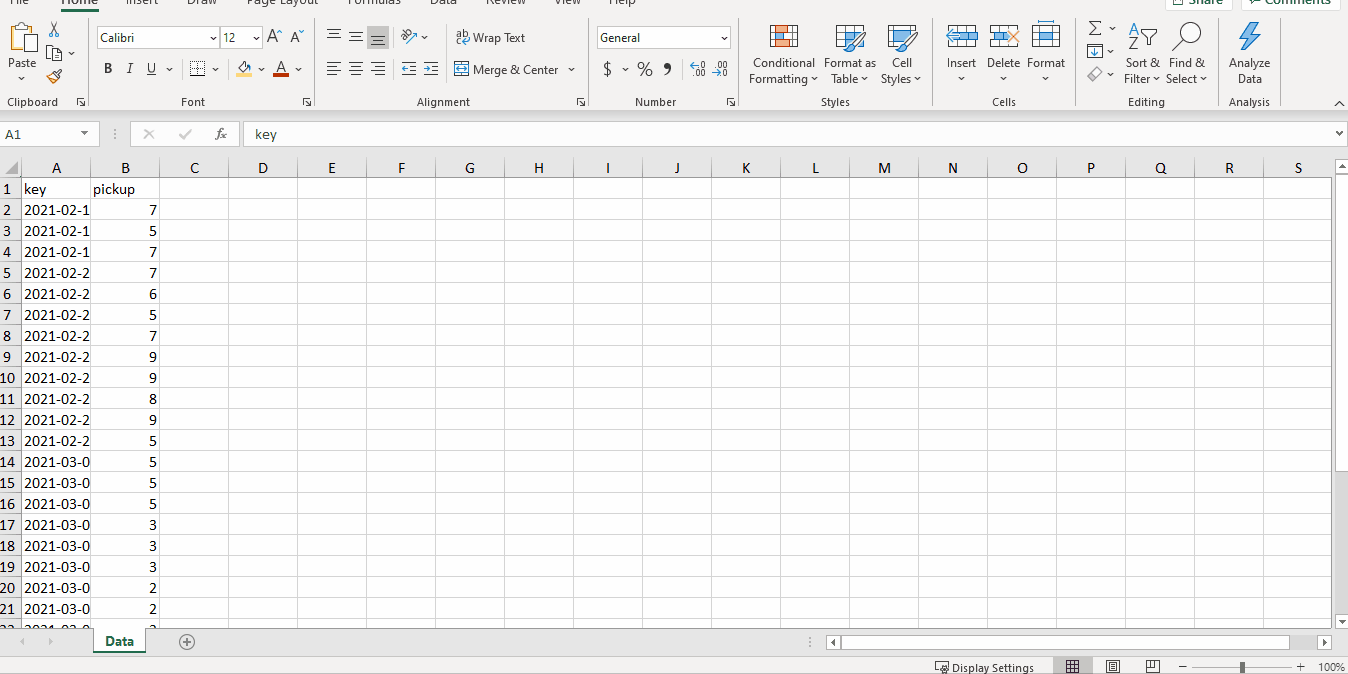Click the Select All corner triangle
Image resolution: width=1348 pixels, height=674 pixels.
pos(11,168)
